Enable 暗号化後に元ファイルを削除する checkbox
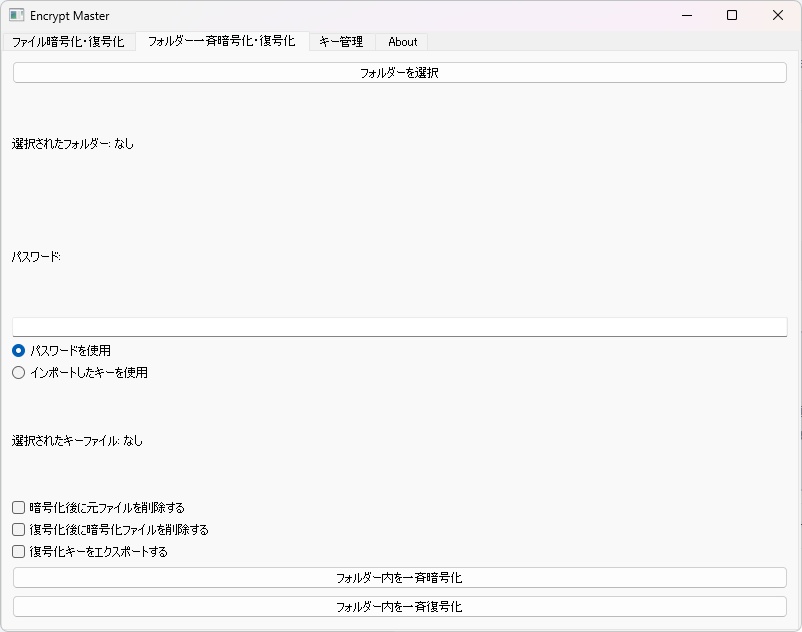This screenshot has height=632, width=802. coord(17,507)
